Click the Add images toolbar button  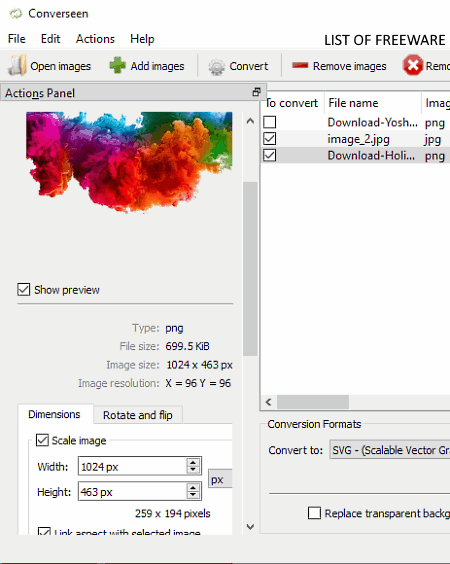tap(147, 66)
